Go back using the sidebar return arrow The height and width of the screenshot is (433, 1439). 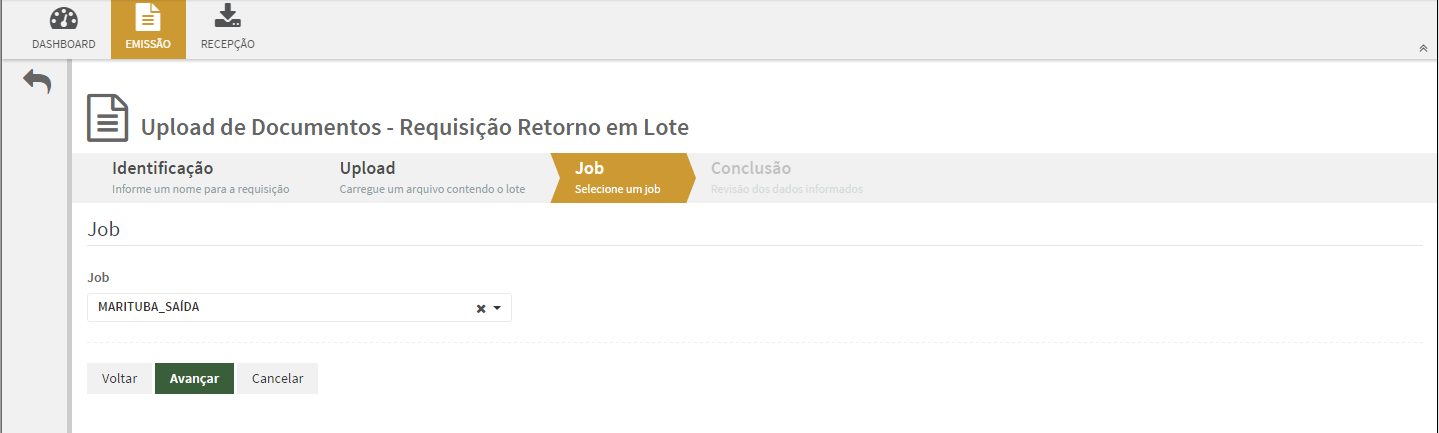(x=37, y=82)
